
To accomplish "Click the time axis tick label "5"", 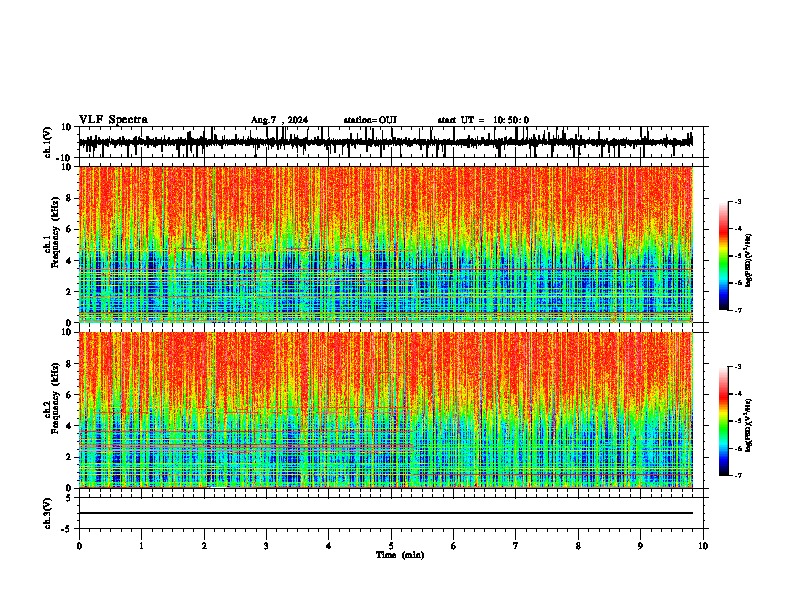I will pos(391,546).
